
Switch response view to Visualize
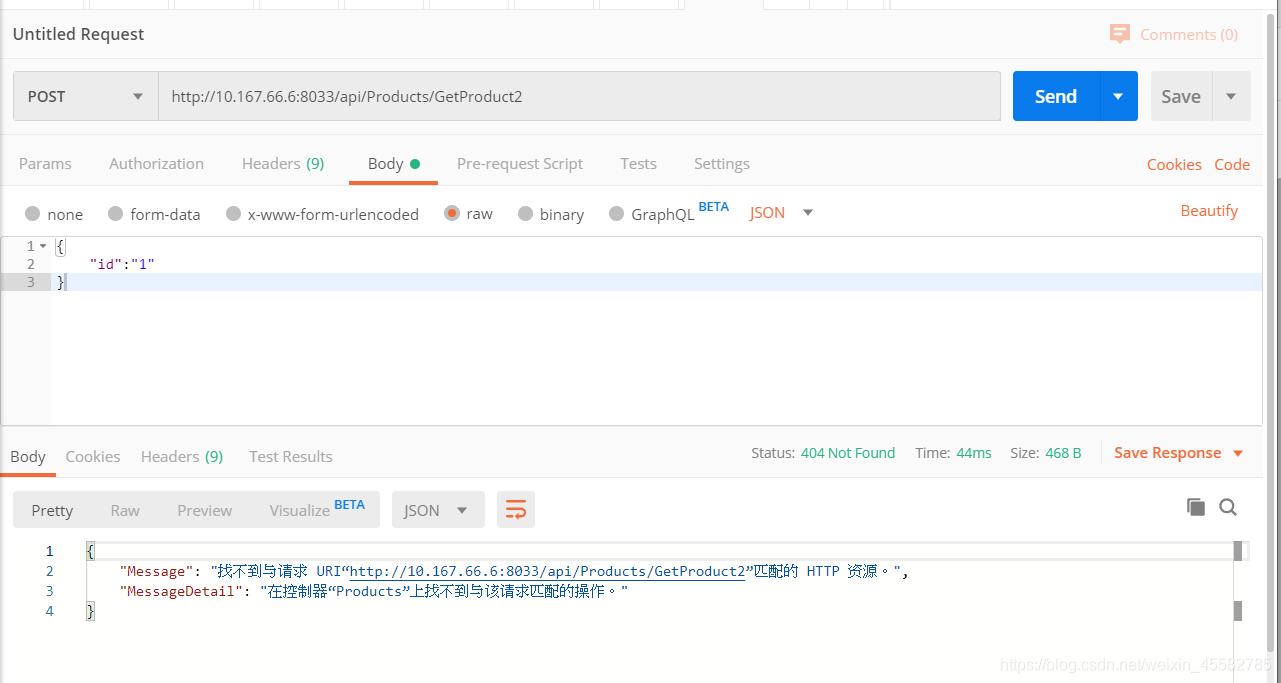click(x=317, y=510)
